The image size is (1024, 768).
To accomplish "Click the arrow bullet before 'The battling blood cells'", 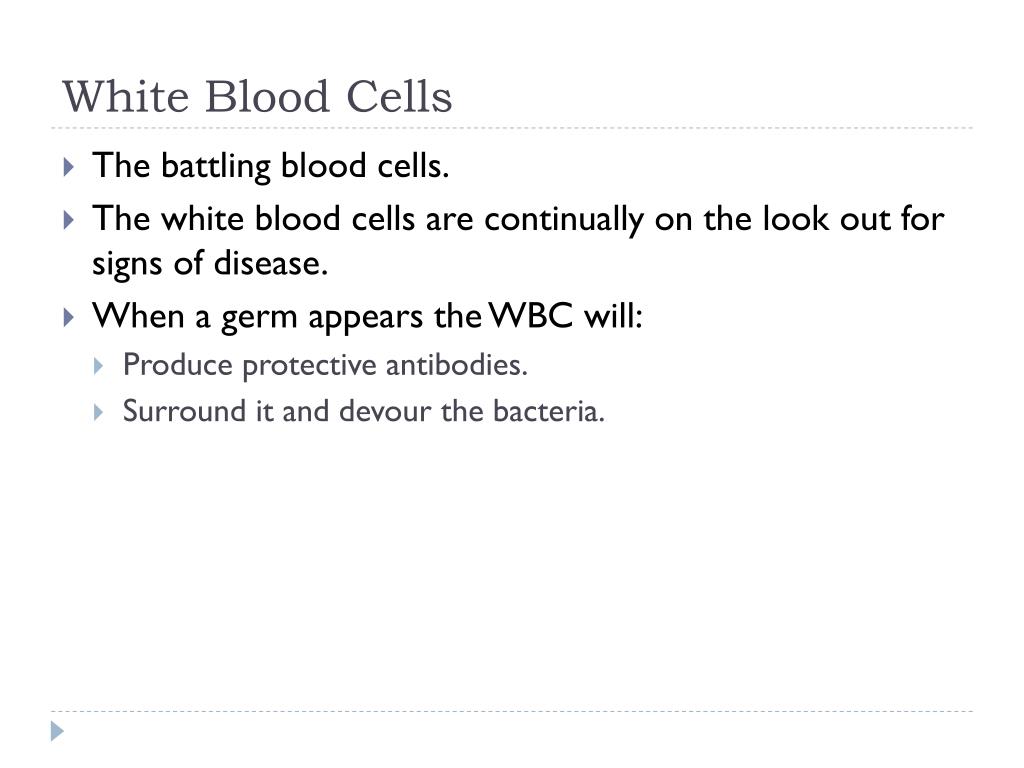I will (x=69, y=167).
